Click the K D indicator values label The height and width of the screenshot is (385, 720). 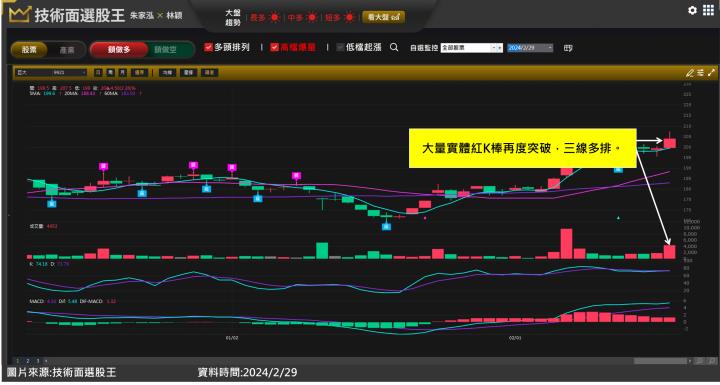[49, 264]
